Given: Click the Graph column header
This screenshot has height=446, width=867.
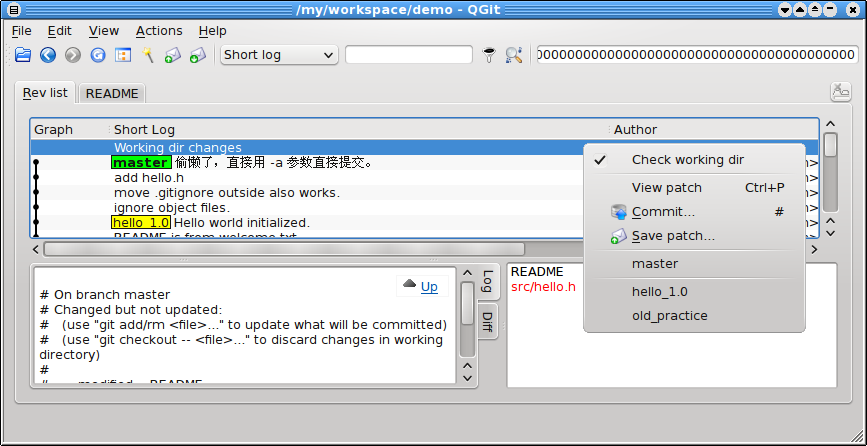Looking at the screenshot, I should tap(69, 130).
